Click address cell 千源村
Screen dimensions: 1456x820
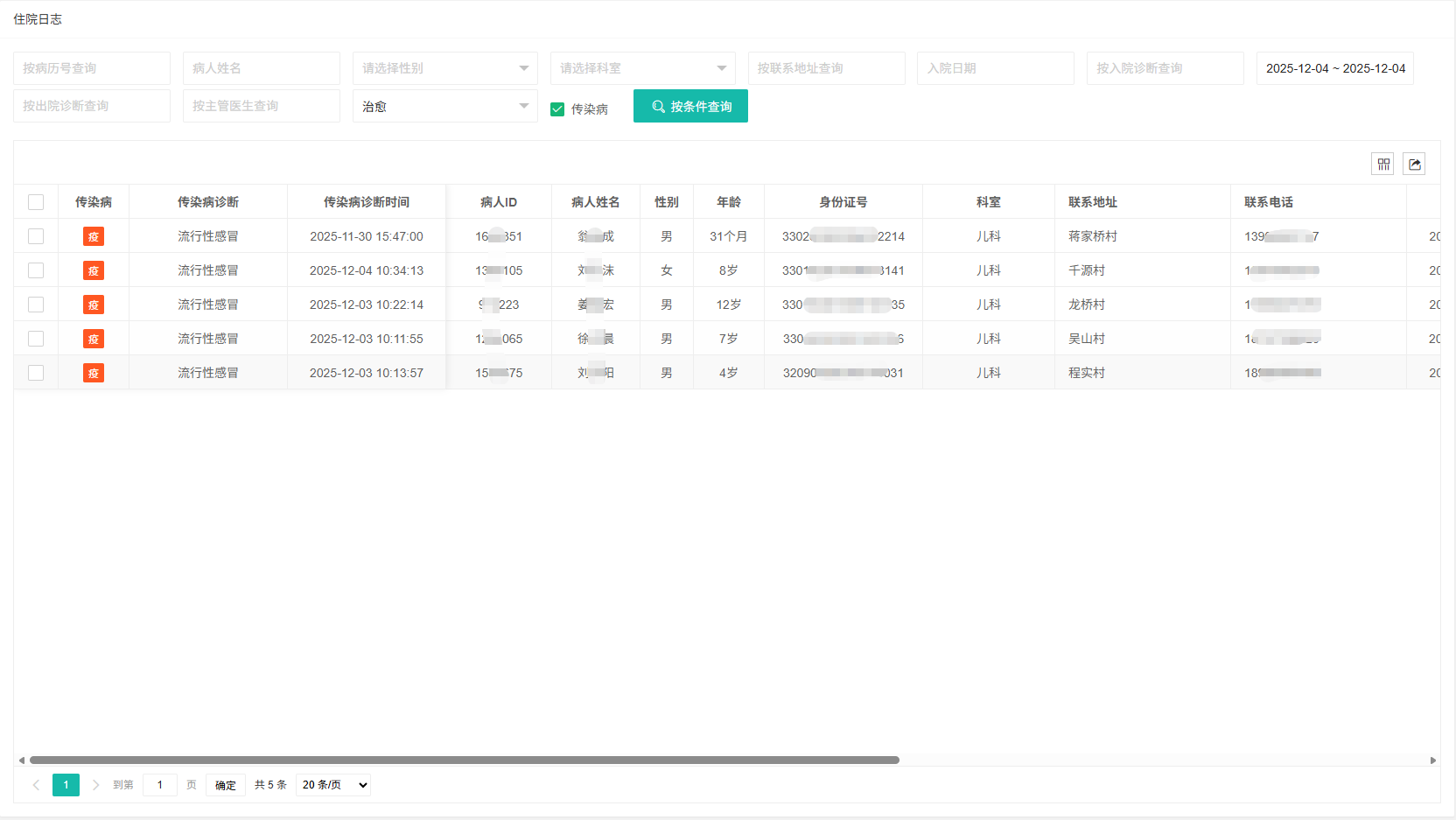tap(1087, 270)
